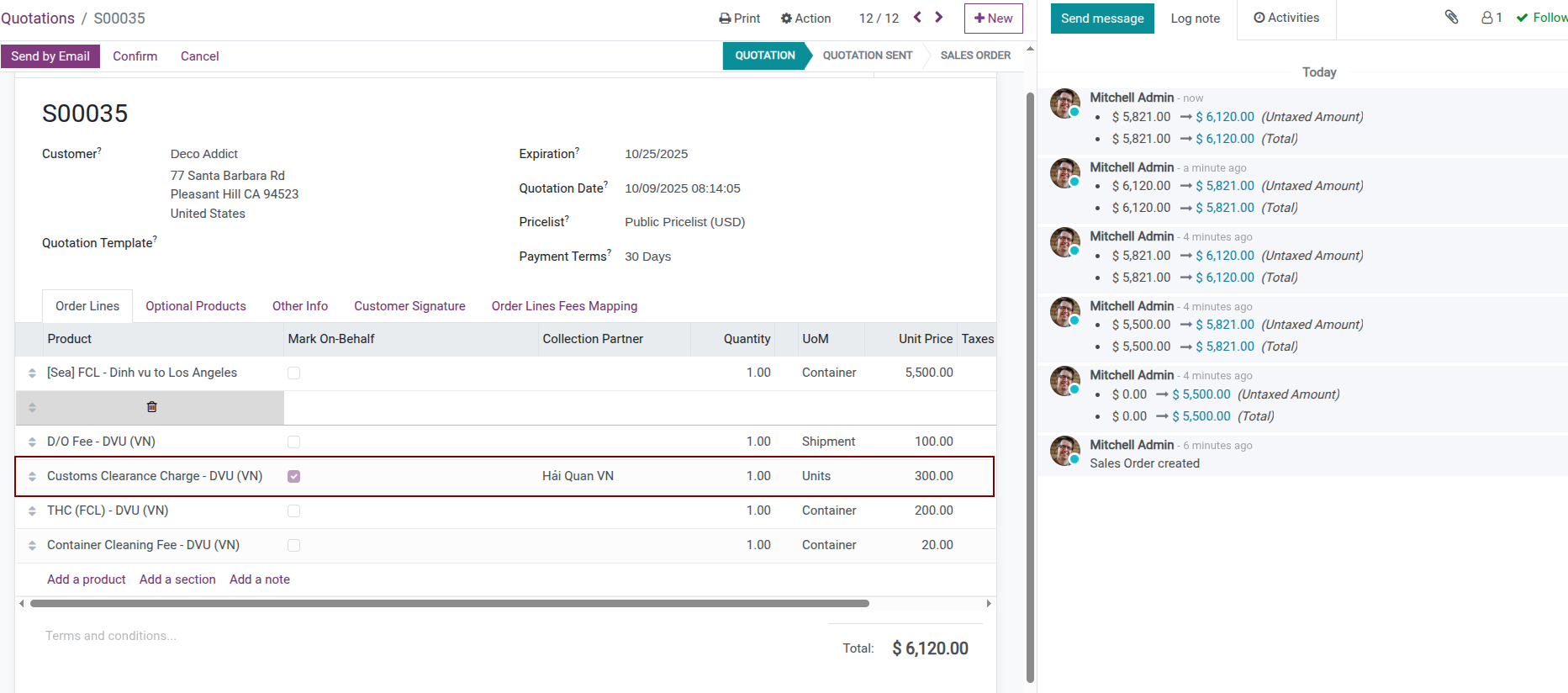Click the drag handle for D/O Fee line
1568x693 pixels.
pyautogui.click(x=32, y=442)
